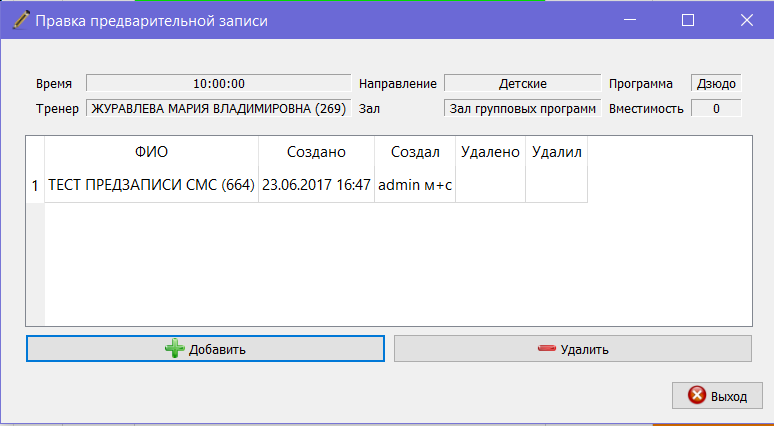Click the ФИО column header
The width and height of the screenshot is (774, 426).
pyautogui.click(x=152, y=152)
